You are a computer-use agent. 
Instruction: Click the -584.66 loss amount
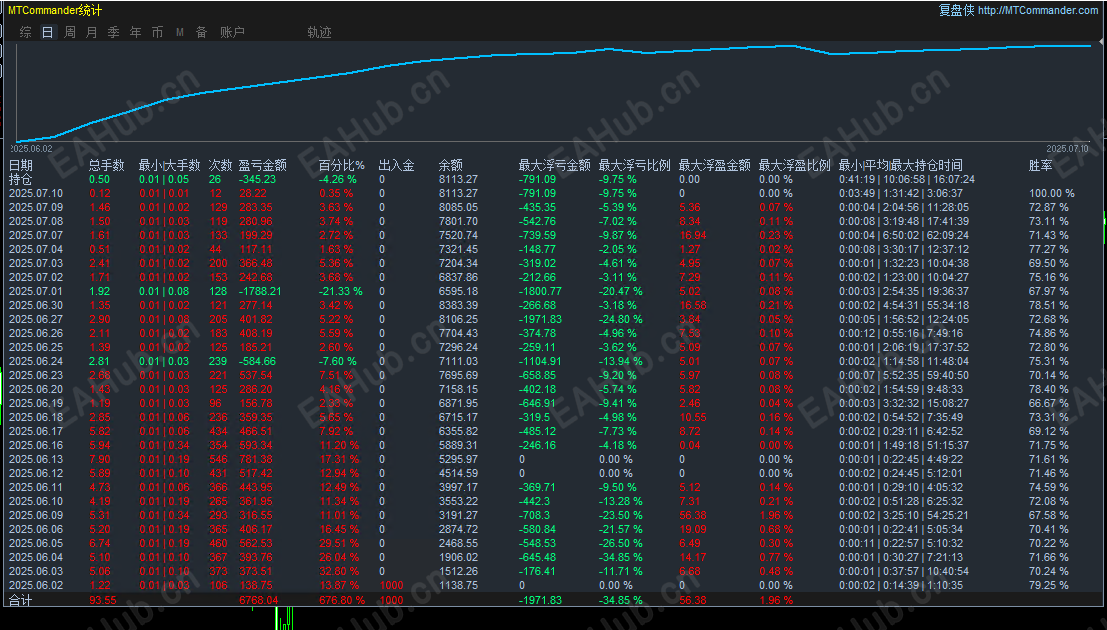(258, 361)
